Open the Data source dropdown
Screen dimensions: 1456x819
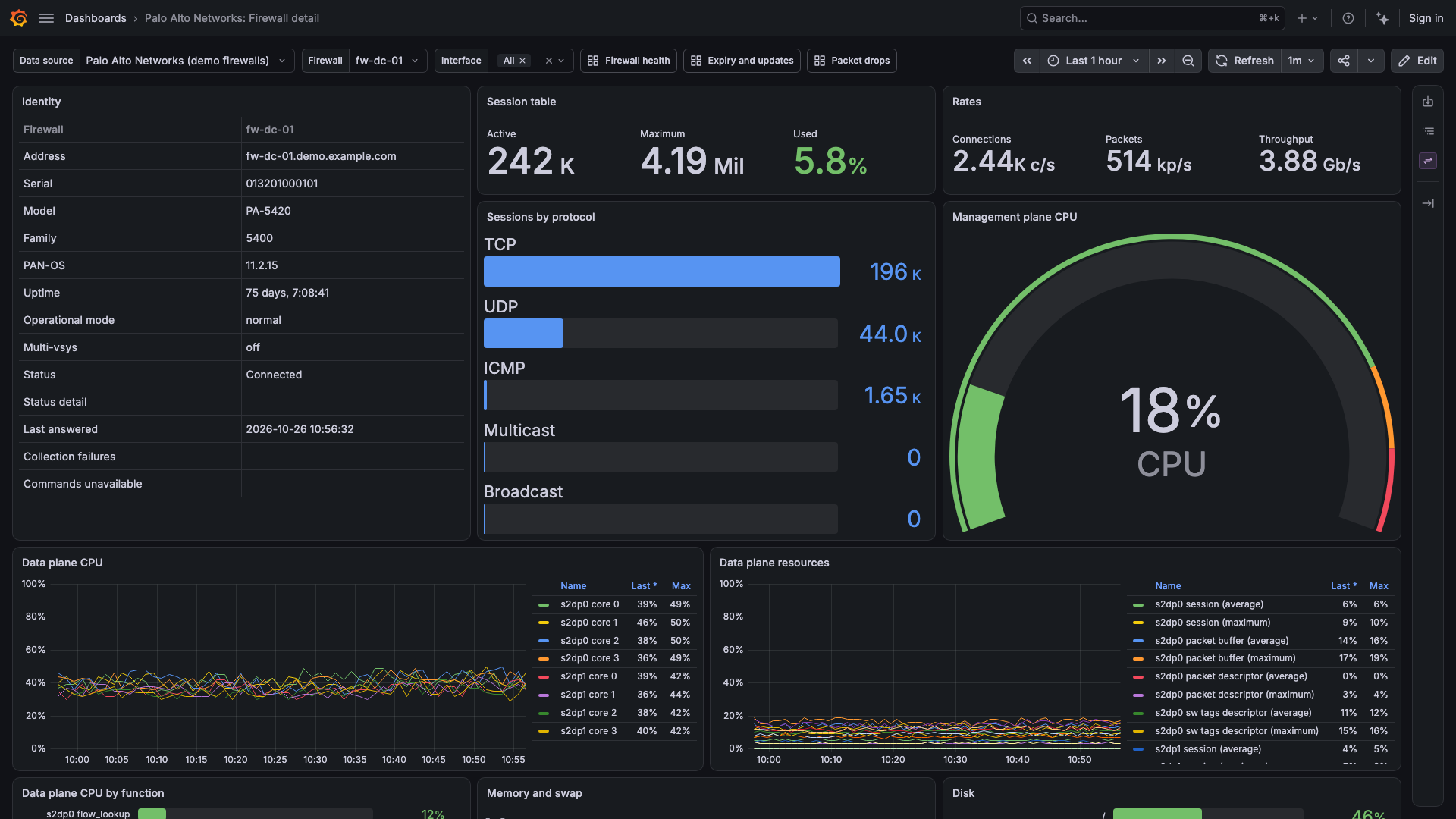[x=187, y=61]
